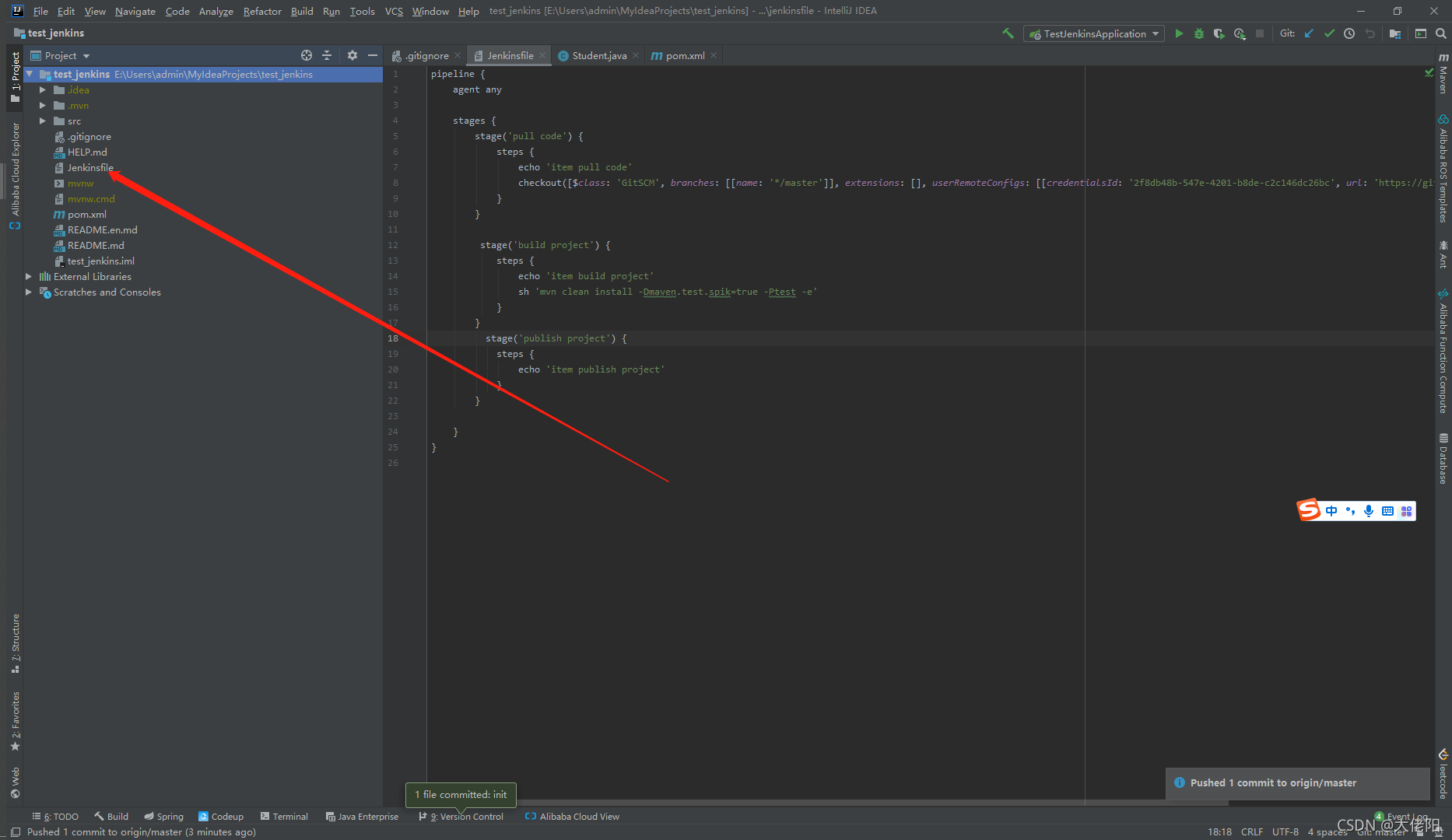Open the Database side panel
1452x840 pixels.
pyautogui.click(x=1443, y=459)
